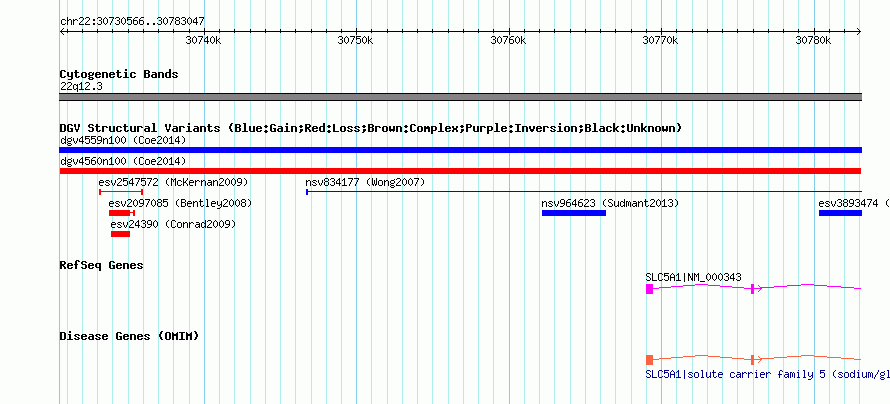The height and width of the screenshot is (404, 890).
Task: Click the esv2097085 red loss bar
Action: click(x=121, y=213)
